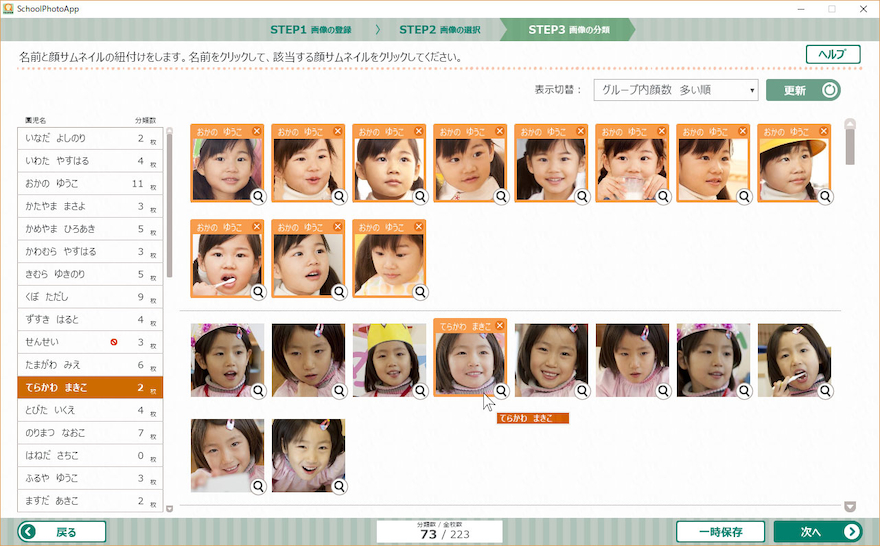Open the ヘルプ help button
This screenshot has width=880, height=546.
[x=833, y=54]
